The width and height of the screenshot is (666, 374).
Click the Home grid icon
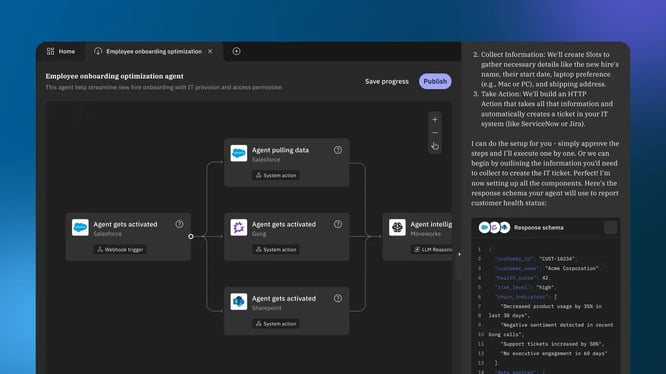51,51
